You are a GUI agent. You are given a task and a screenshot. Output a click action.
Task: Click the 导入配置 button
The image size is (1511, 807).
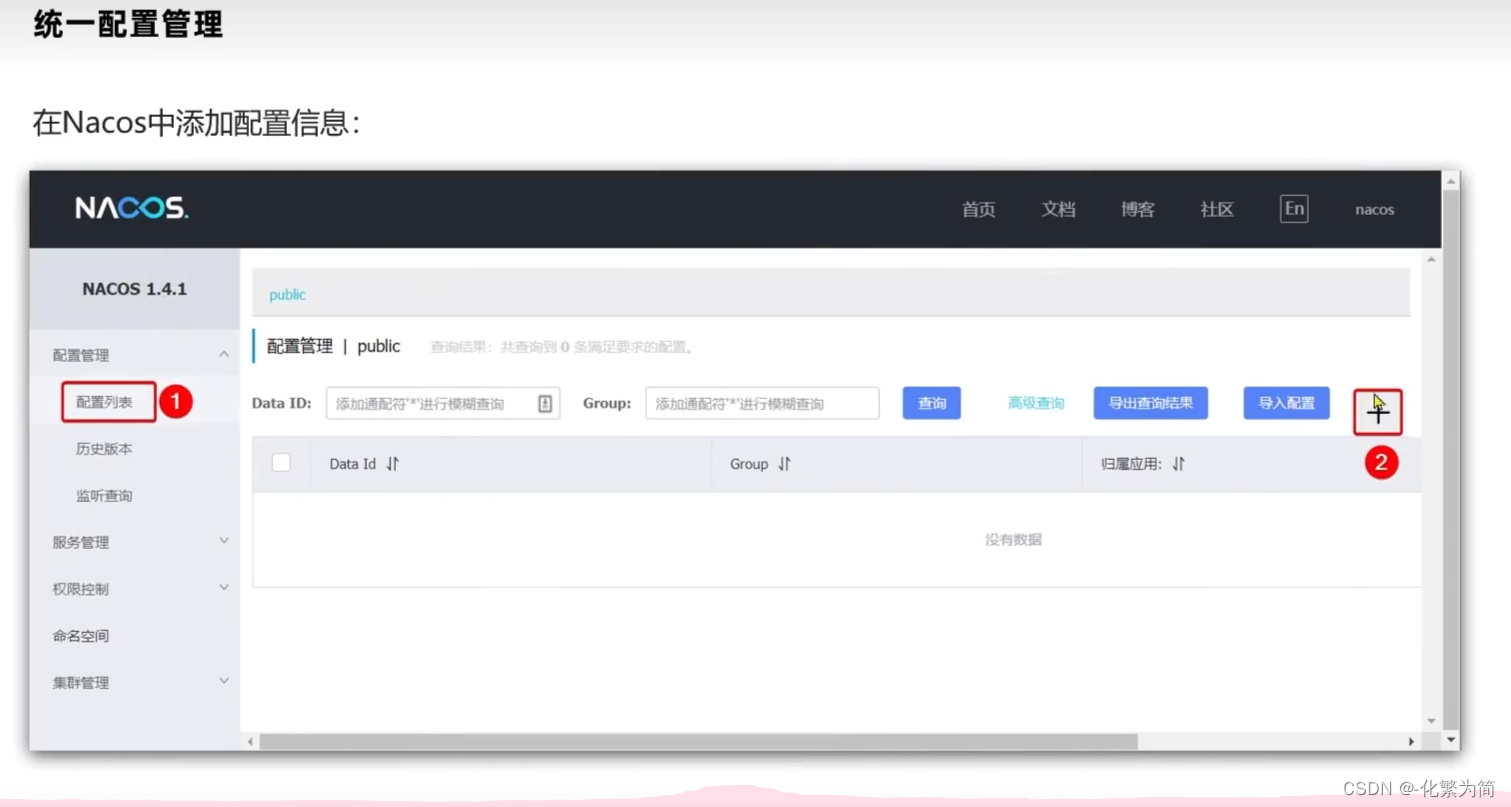(1287, 403)
